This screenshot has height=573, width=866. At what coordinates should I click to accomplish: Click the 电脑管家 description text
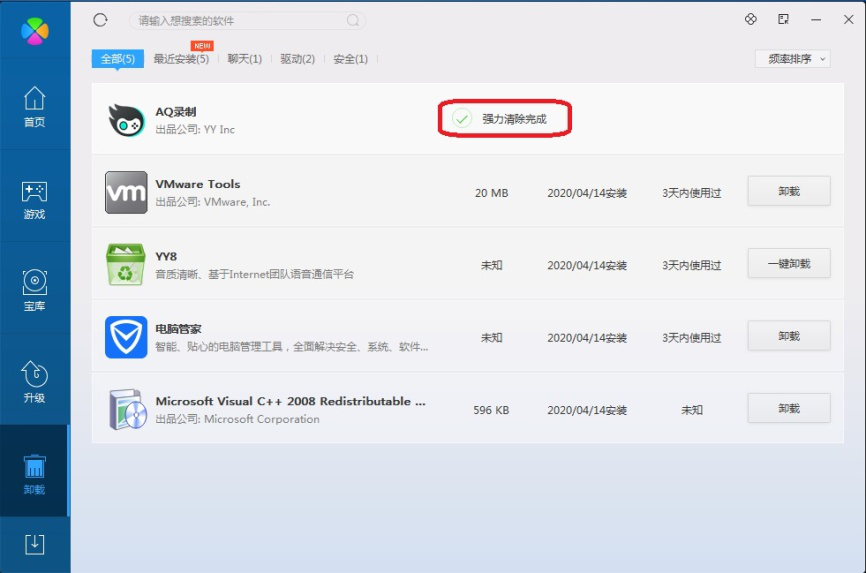coord(292,346)
